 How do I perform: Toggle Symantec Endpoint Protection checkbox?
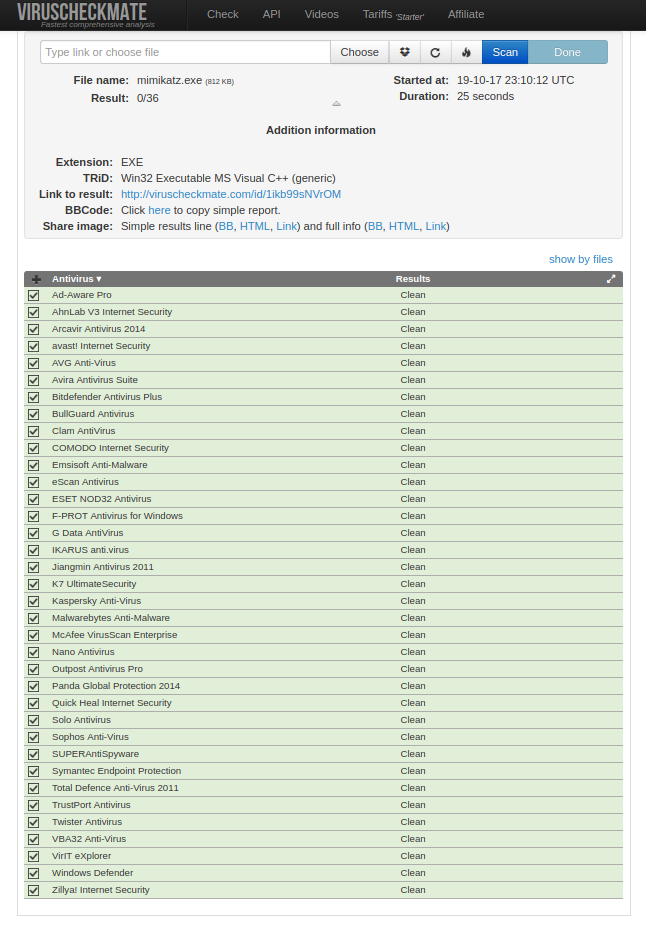click(34, 771)
